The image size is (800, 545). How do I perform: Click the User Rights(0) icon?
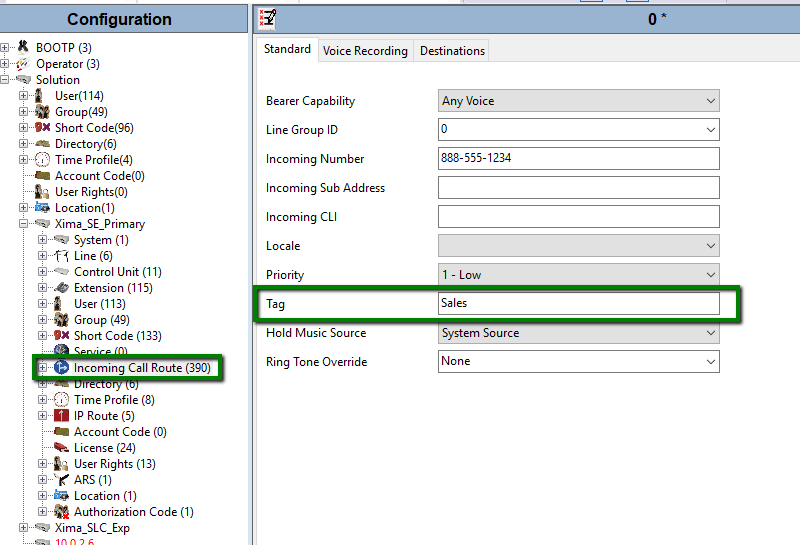pos(42,191)
